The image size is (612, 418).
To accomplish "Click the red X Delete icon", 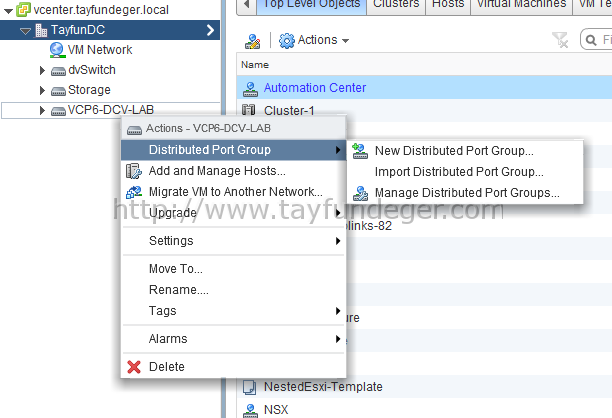I will click(x=133, y=367).
